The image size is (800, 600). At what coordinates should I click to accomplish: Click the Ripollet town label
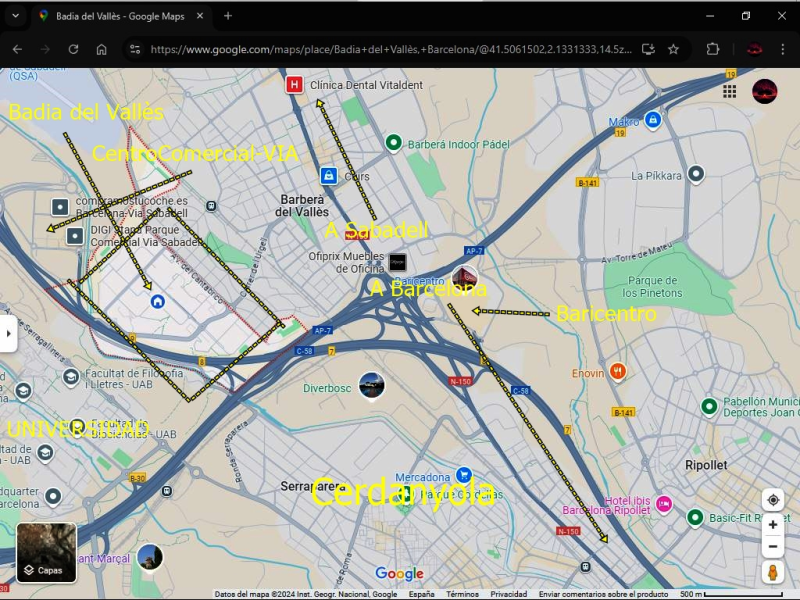706,465
